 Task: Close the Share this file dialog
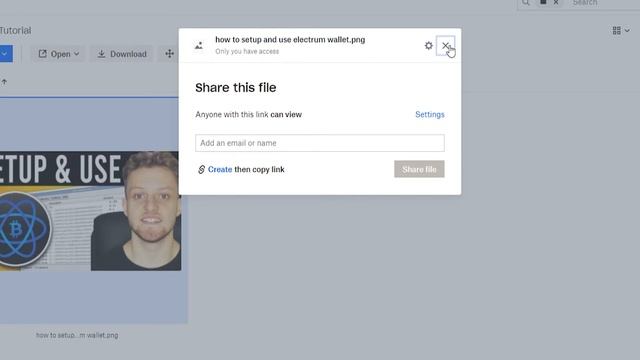(445, 45)
